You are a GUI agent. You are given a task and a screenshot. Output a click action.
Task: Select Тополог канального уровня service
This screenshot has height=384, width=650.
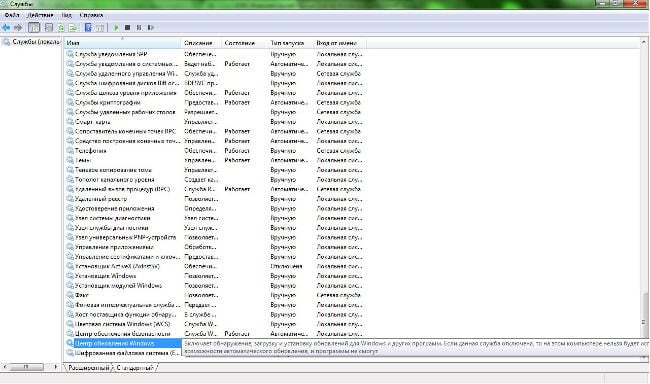[215, 180]
